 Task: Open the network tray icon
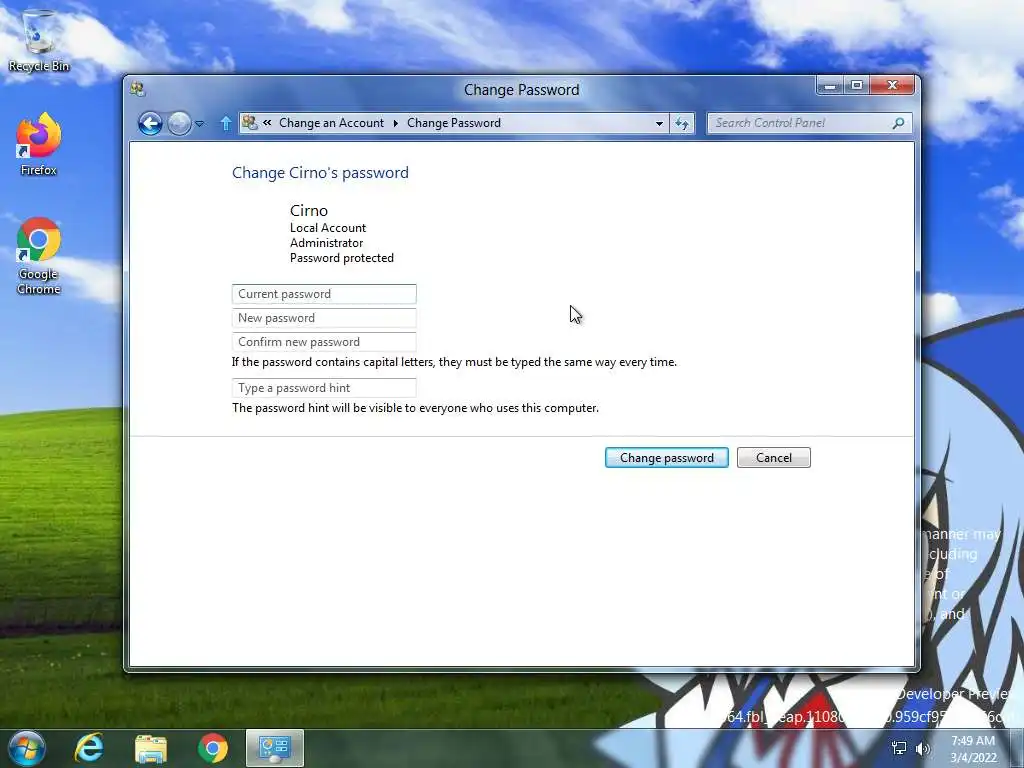coord(899,748)
